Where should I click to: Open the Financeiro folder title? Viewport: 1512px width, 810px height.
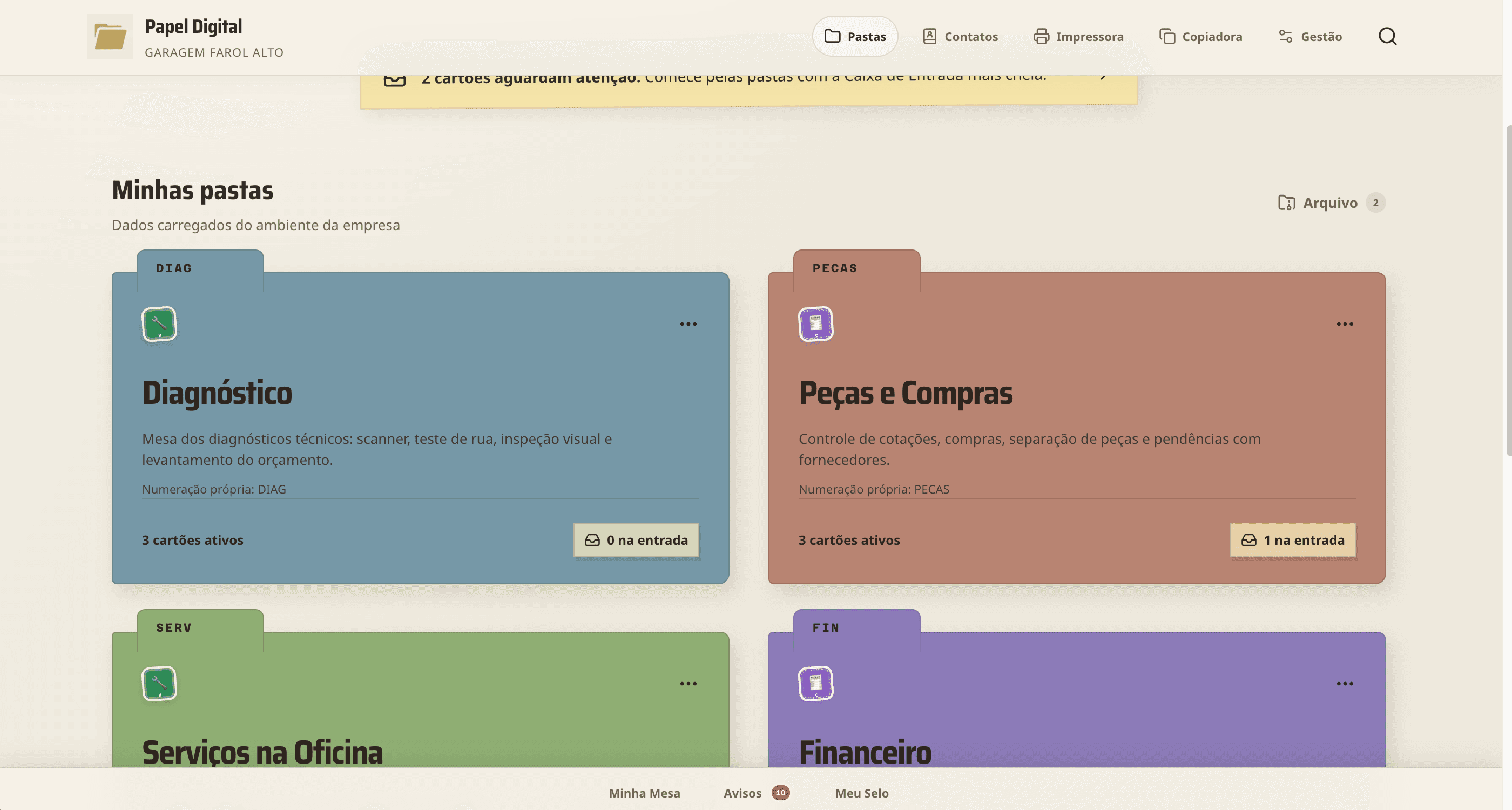coord(865,752)
